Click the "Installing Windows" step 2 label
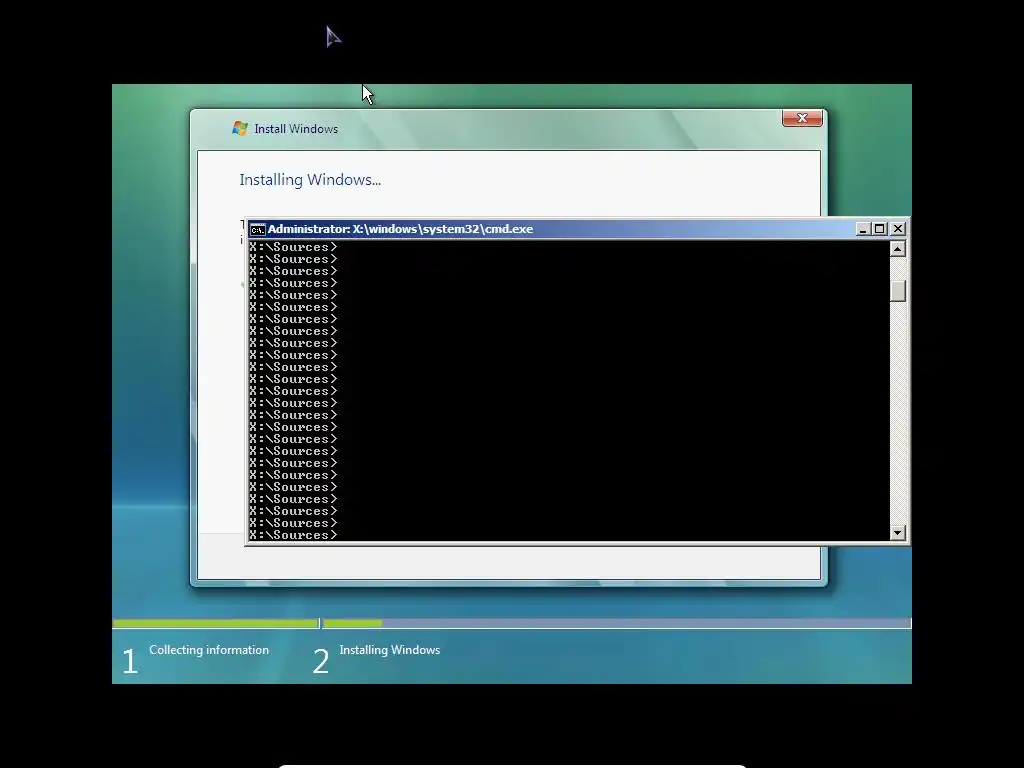 (390, 650)
